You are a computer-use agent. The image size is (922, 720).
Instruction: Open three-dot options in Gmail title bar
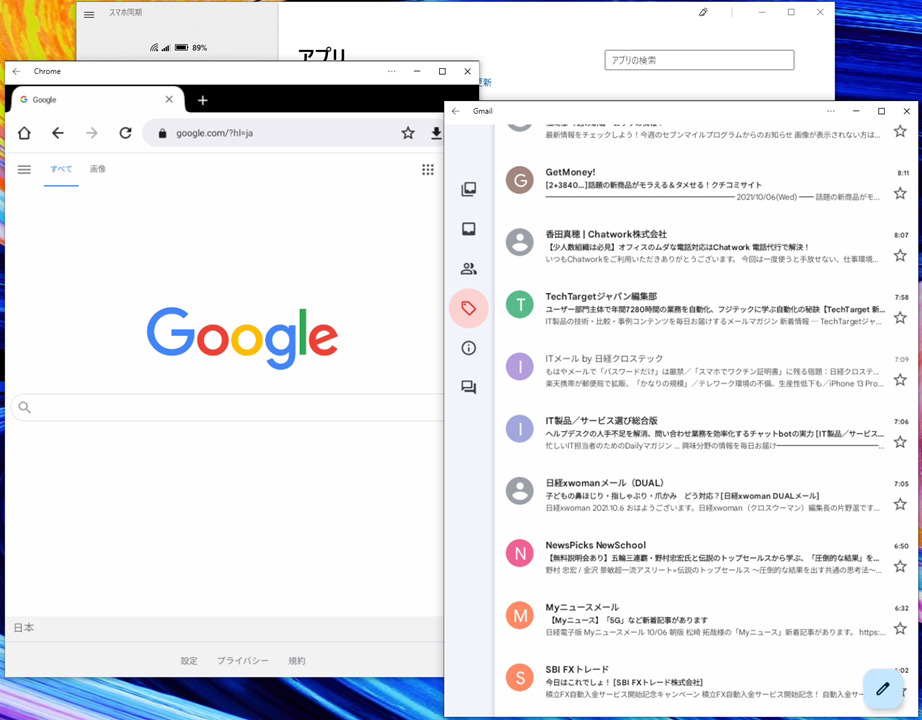[831, 111]
